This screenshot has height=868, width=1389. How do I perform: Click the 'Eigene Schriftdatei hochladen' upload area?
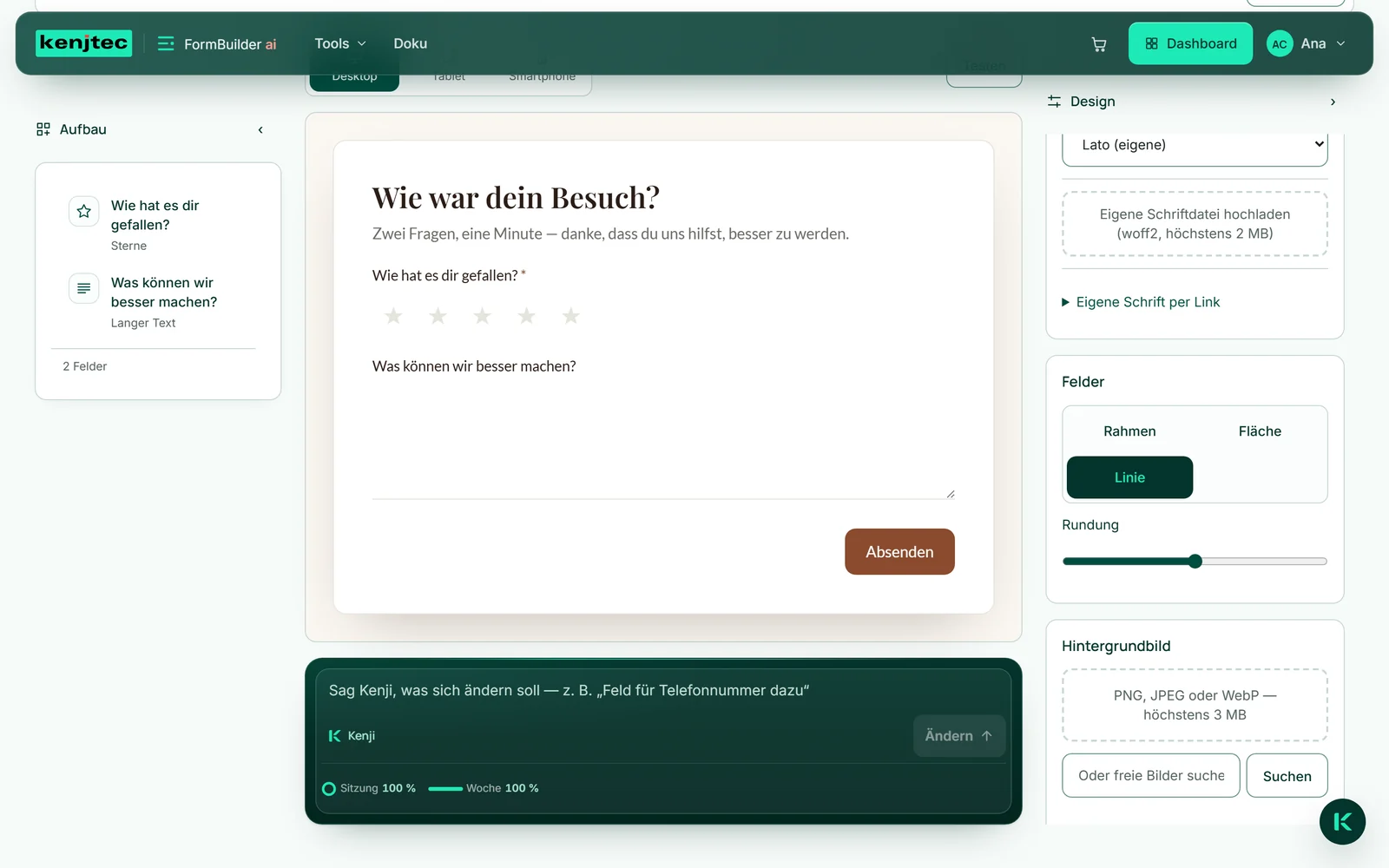[1195, 224]
